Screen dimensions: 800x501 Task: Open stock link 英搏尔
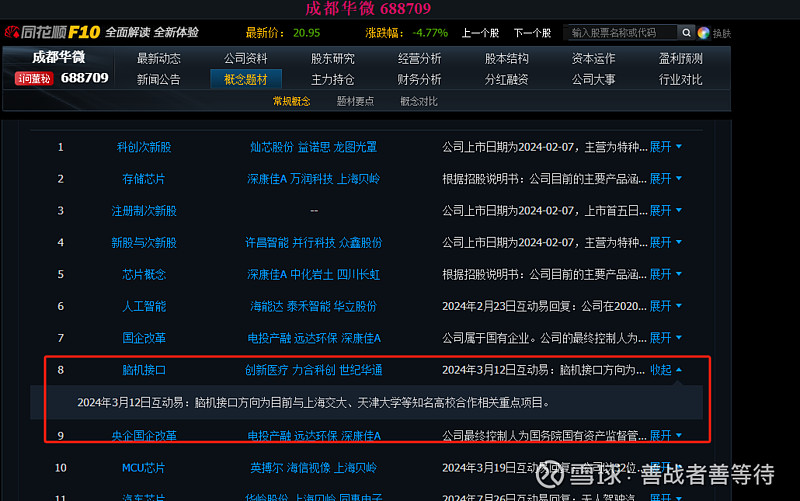click(x=266, y=468)
